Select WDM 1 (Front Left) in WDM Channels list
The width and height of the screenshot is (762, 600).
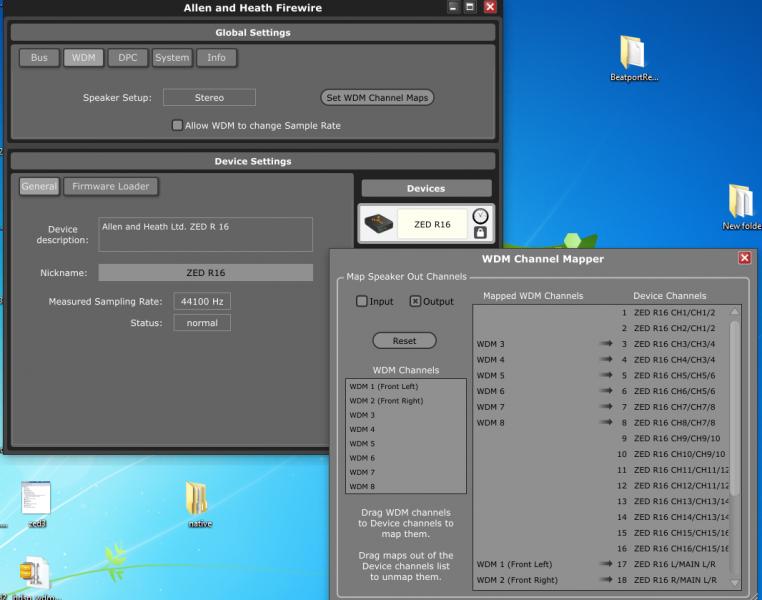pyautogui.click(x=406, y=386)
